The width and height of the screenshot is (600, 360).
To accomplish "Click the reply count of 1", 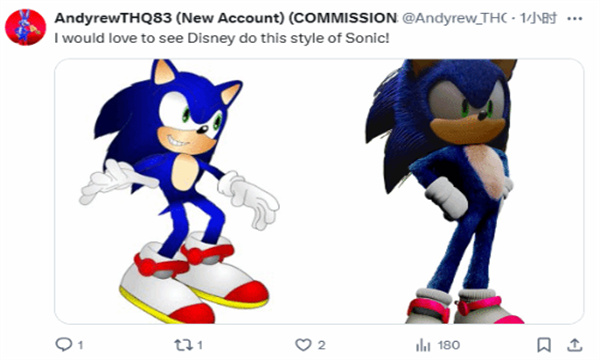I will 80,345.
